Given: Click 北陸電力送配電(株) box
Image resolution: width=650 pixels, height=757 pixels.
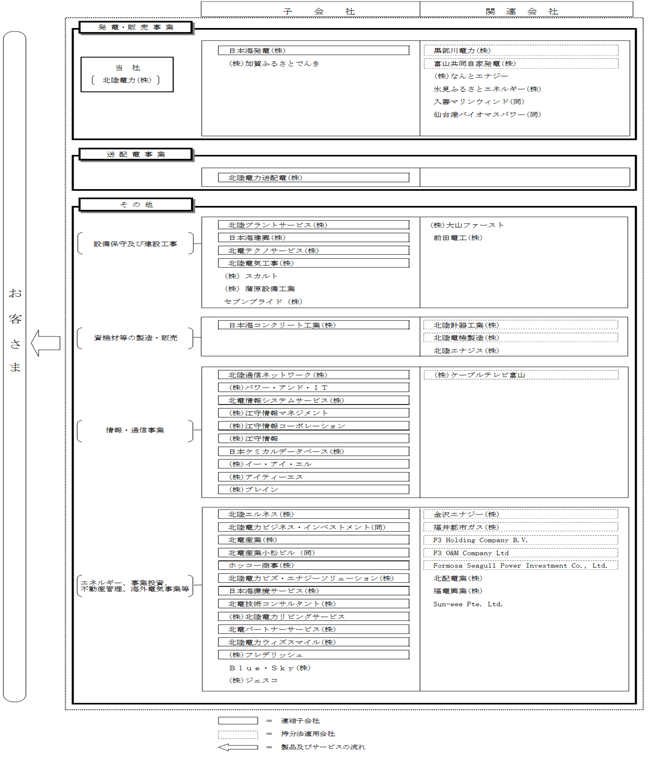Looking at the screenshot, I should point(313,178).
